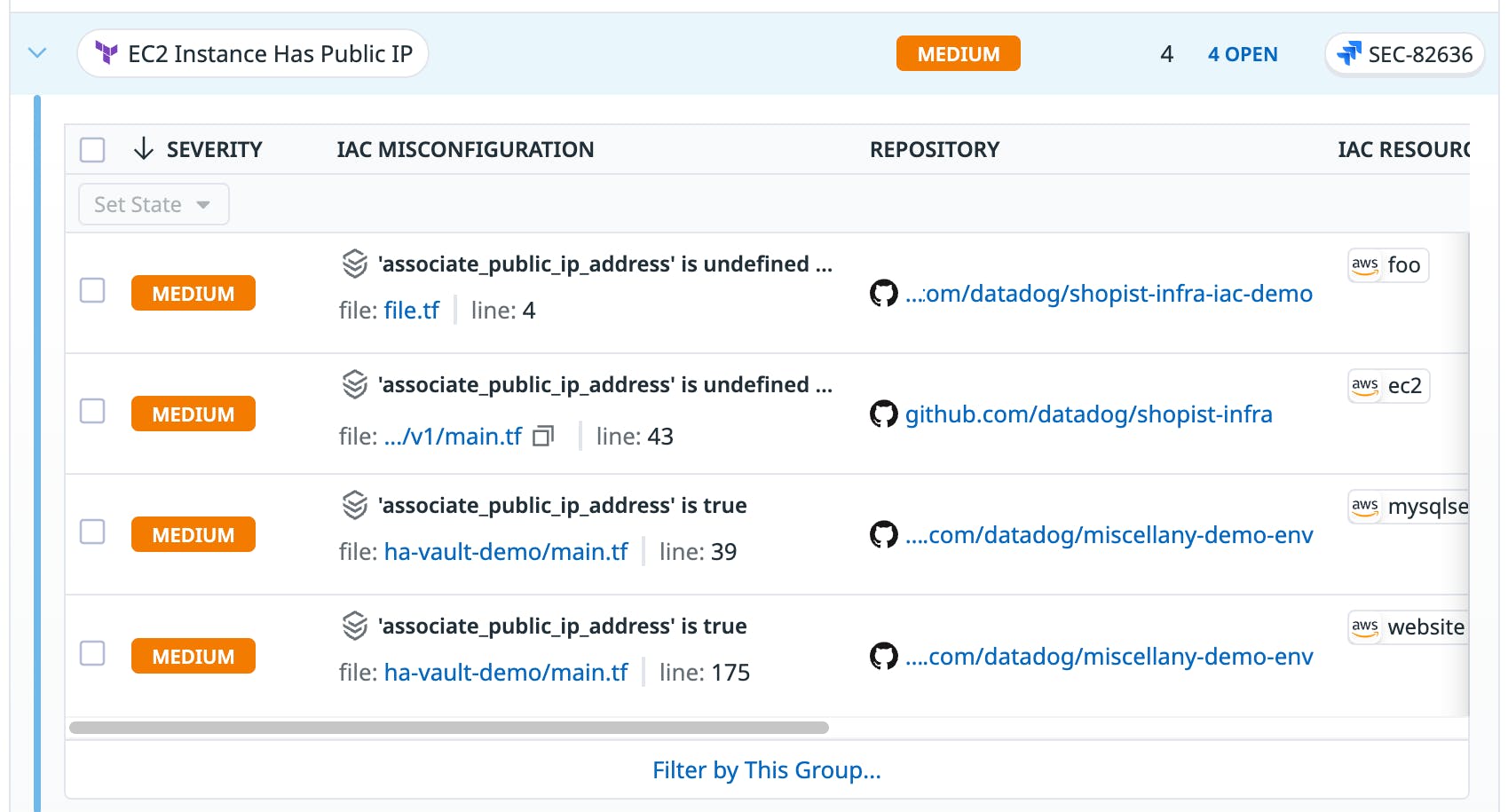Click the Terraform icon beside EC2 Instance rule
This screenshot has height=812, width=1508.
(x=106, y=53)
